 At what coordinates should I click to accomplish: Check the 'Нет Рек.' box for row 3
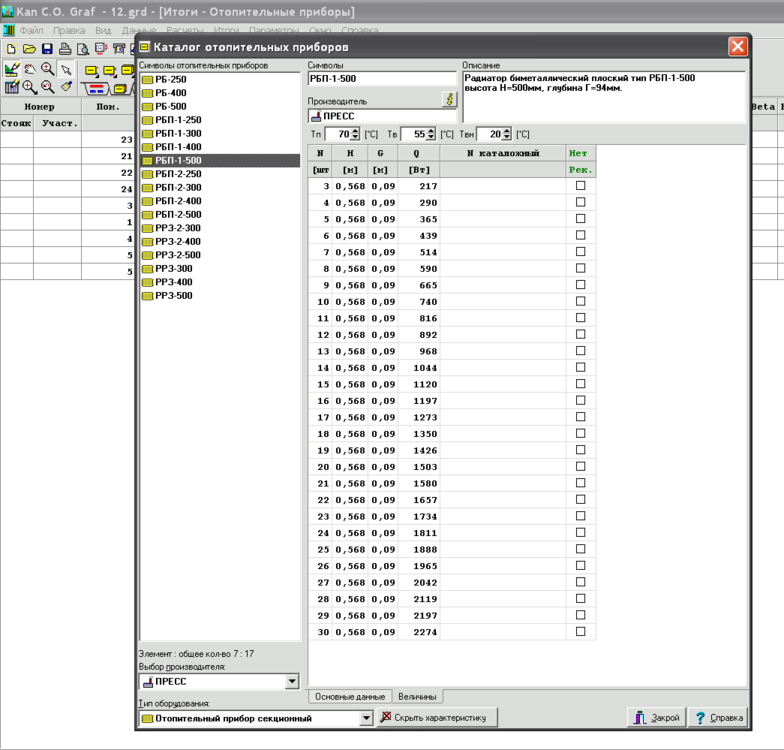tap(580, 186)
